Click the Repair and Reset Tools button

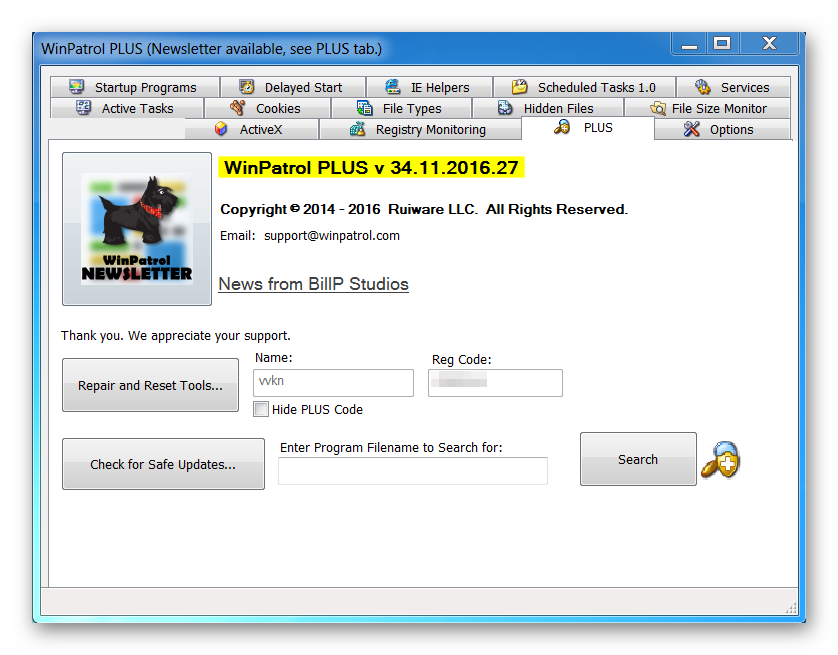pos(150,385)
